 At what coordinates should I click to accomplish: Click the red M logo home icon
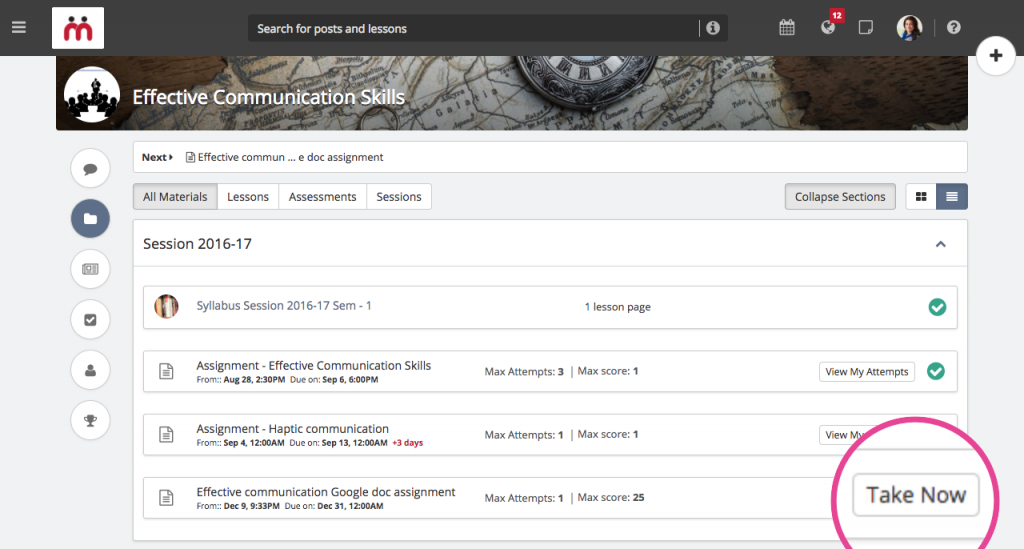click(78, 28)
